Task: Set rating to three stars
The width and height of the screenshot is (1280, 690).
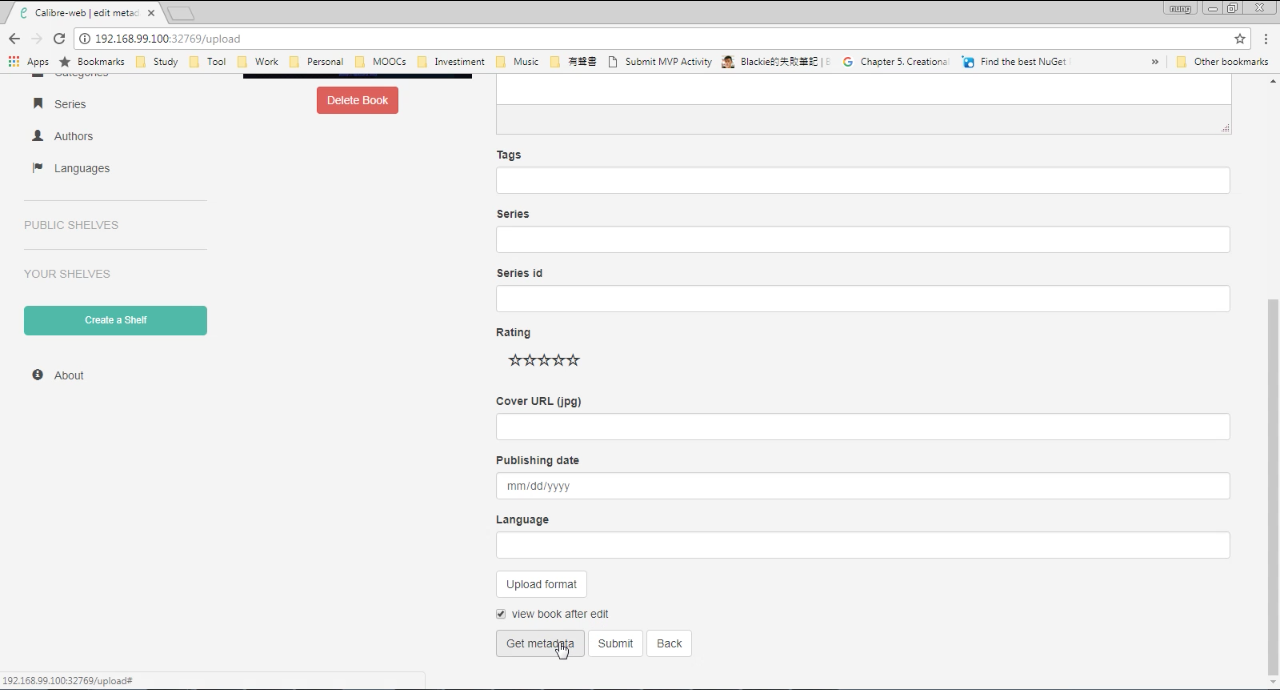Action: point(544,360)
